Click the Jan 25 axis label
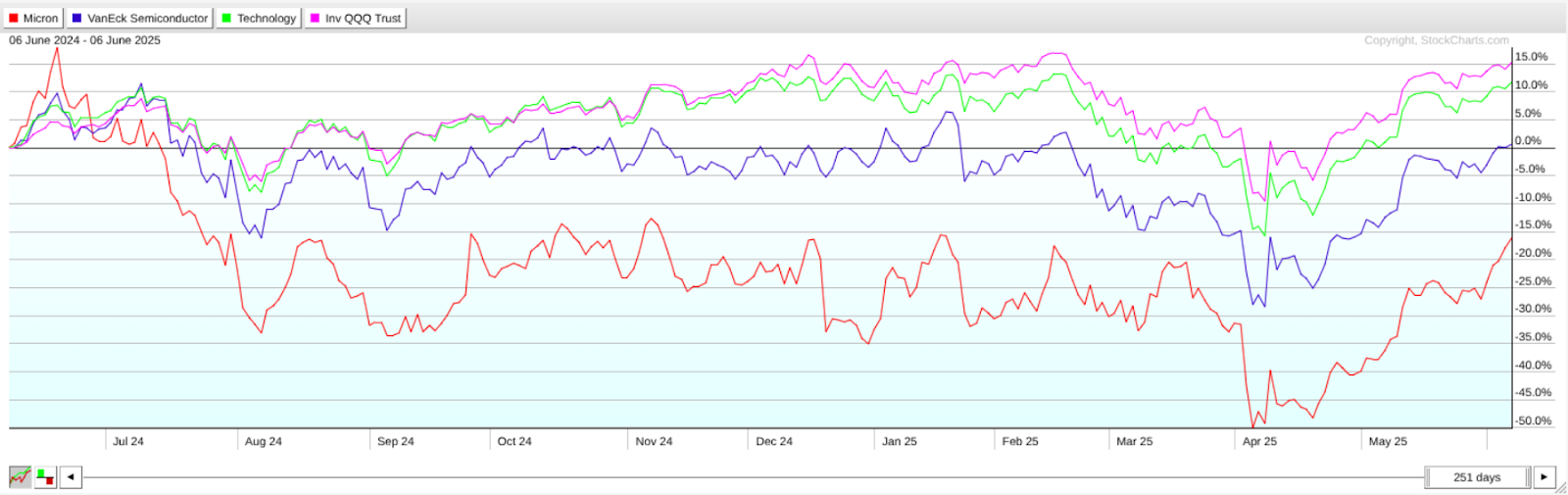The width and height of the screenshot is (1568, 495). click(x=900, y=441)
